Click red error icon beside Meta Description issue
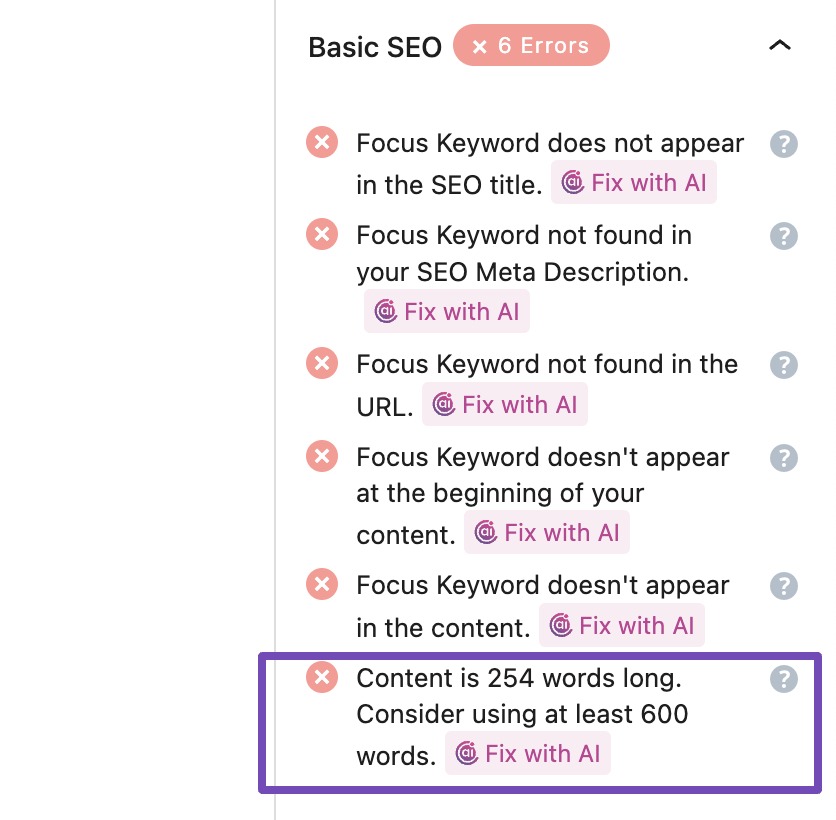 pyautogui.click(x=322, y=235)
